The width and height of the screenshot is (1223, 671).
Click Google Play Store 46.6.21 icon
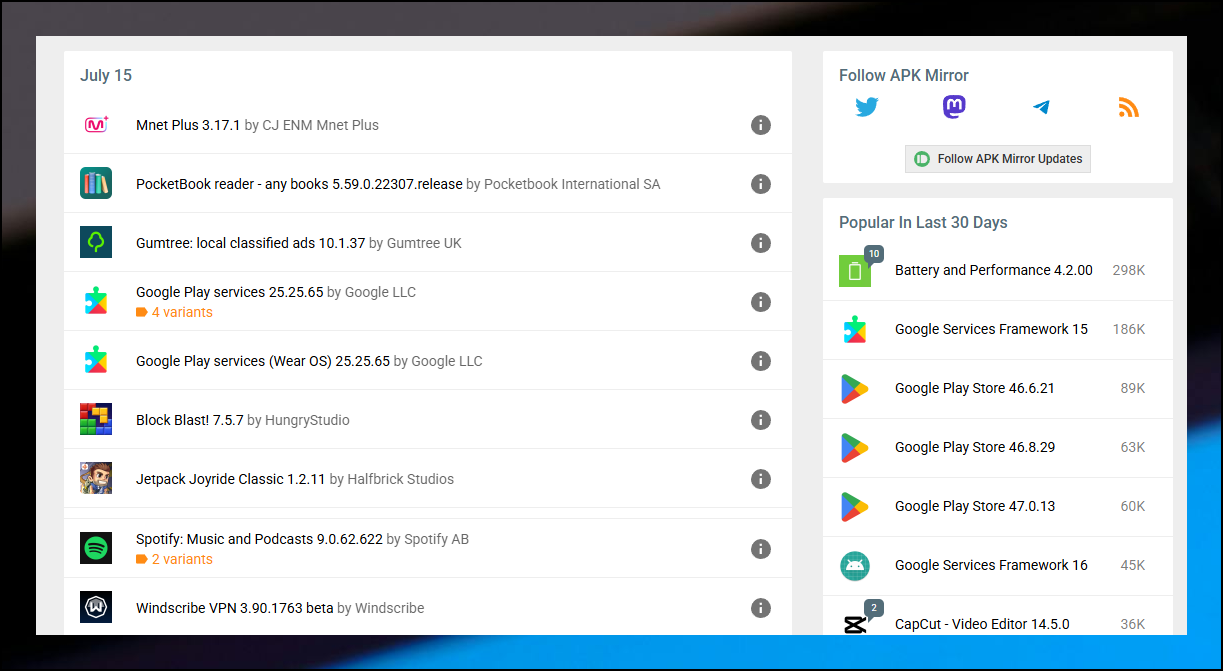855,389
